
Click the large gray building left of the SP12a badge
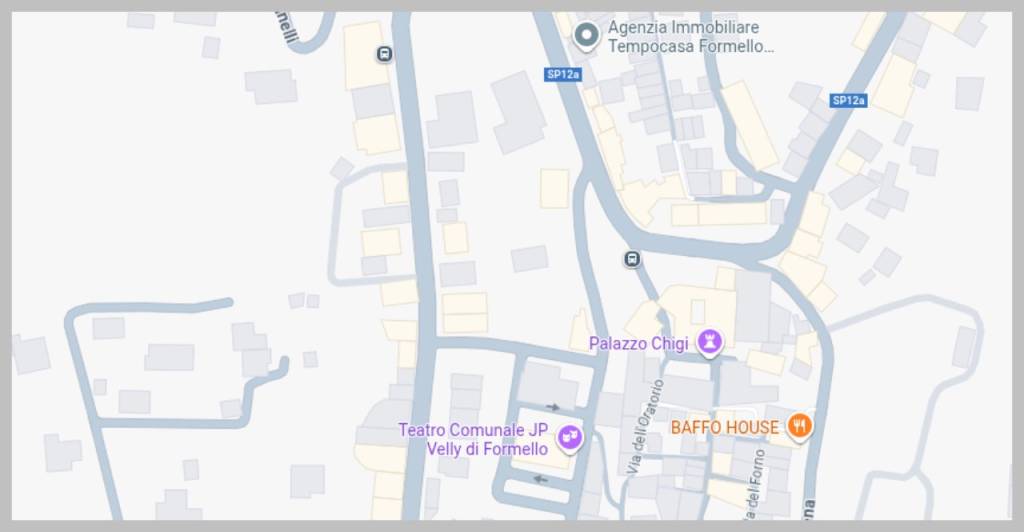click(519, 112)
